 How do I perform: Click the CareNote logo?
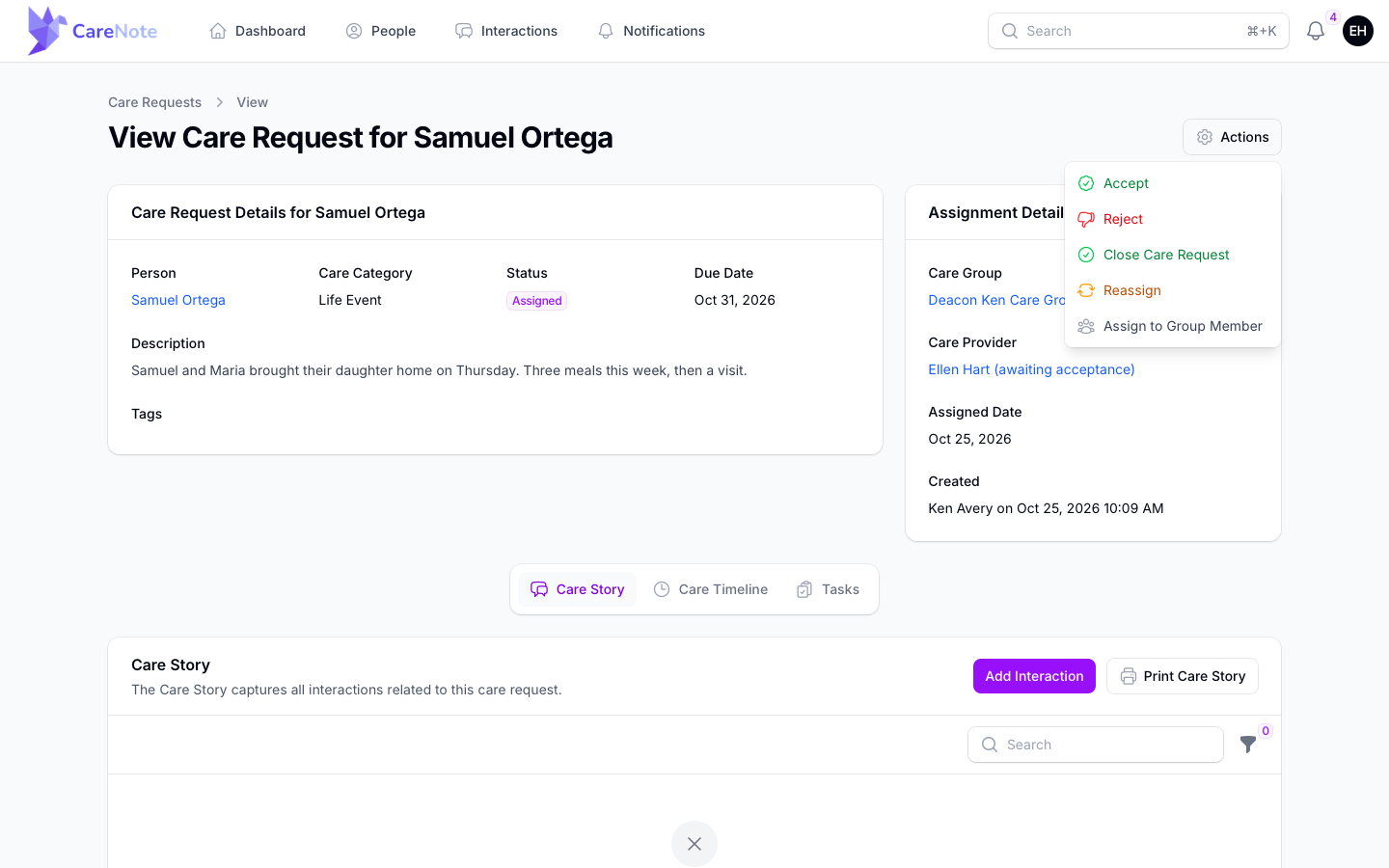(x=93, y=31)
